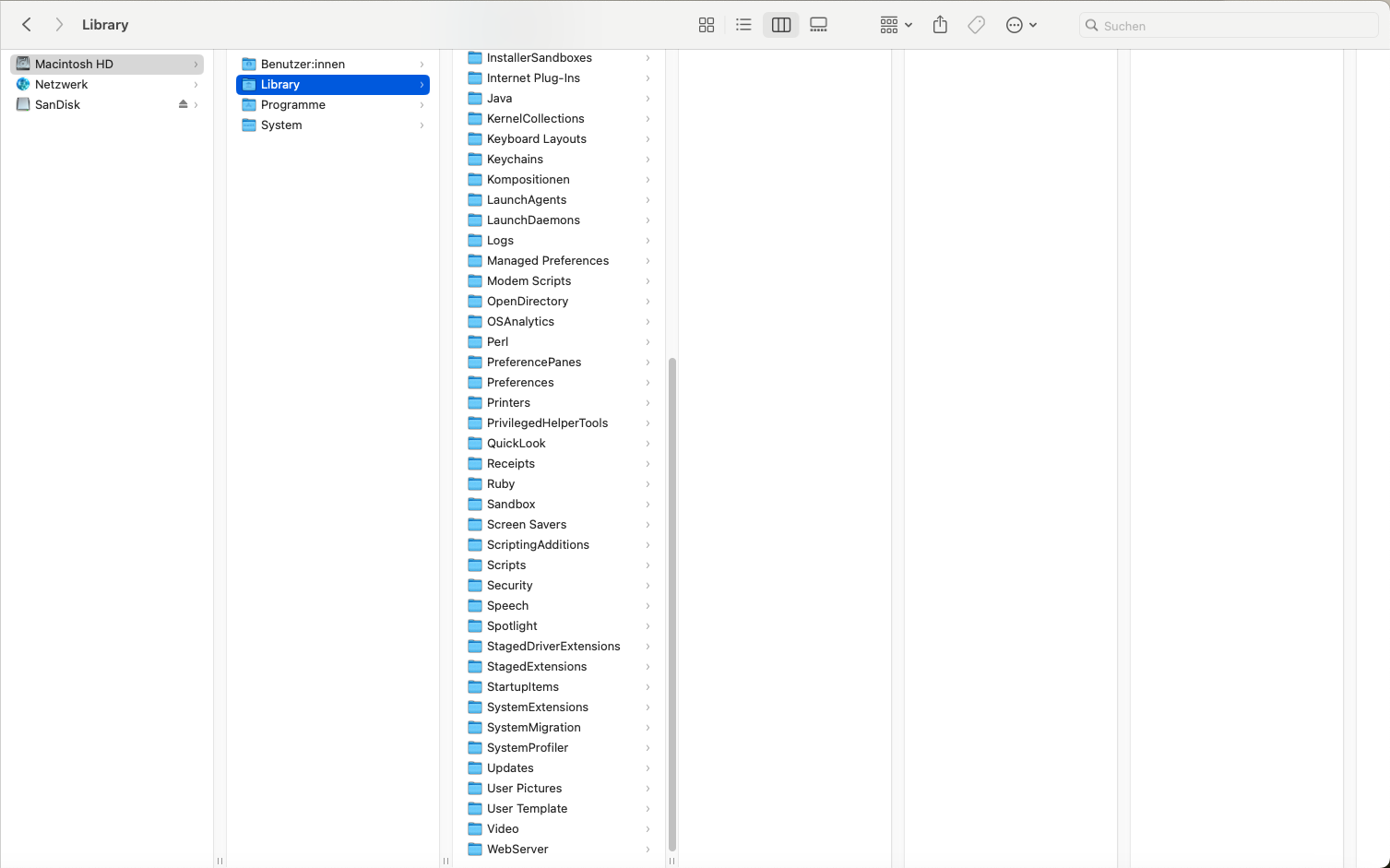Click the Netzwerk globe icon

[23, 84]
